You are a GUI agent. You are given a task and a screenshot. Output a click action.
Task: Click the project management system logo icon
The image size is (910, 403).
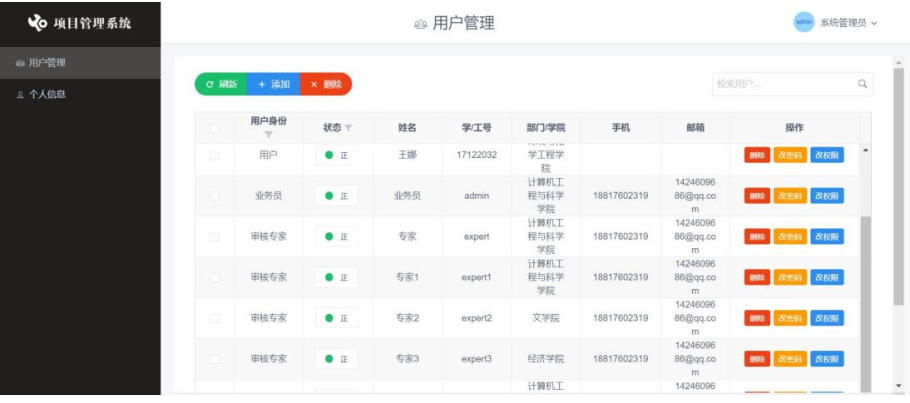point(37,23)
